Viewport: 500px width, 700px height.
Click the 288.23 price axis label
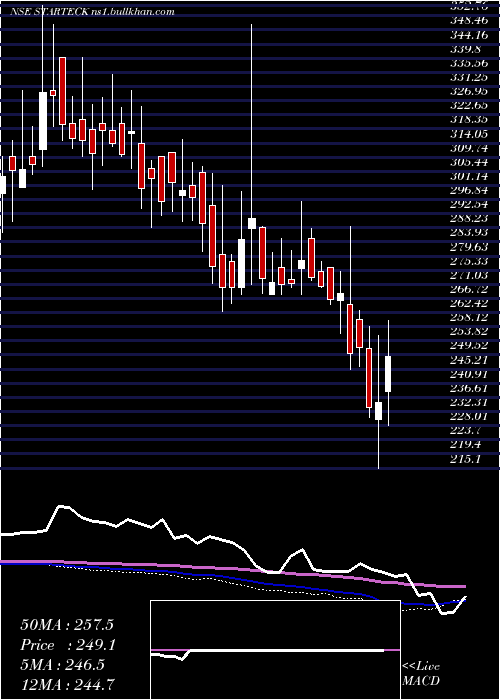(x=468, y=219)
